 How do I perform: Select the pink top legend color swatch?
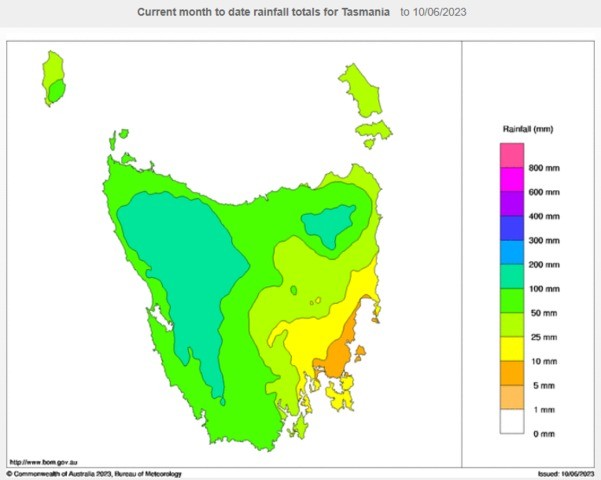(511, 155)
